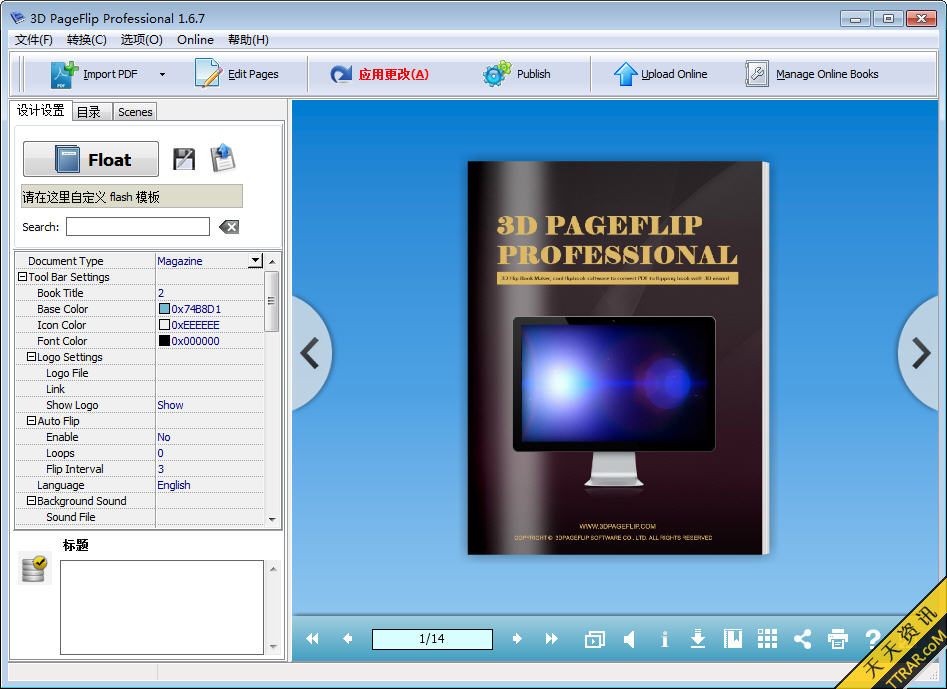Screen dimensions: 947x689
Task: Toggle the sound speaker icon
Action: [x=629, y=639]
